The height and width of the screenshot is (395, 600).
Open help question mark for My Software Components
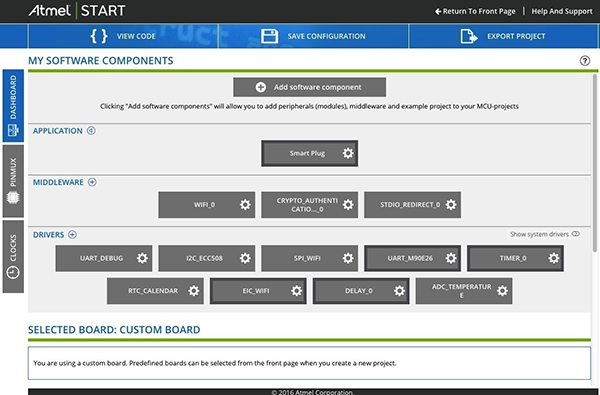585,60
